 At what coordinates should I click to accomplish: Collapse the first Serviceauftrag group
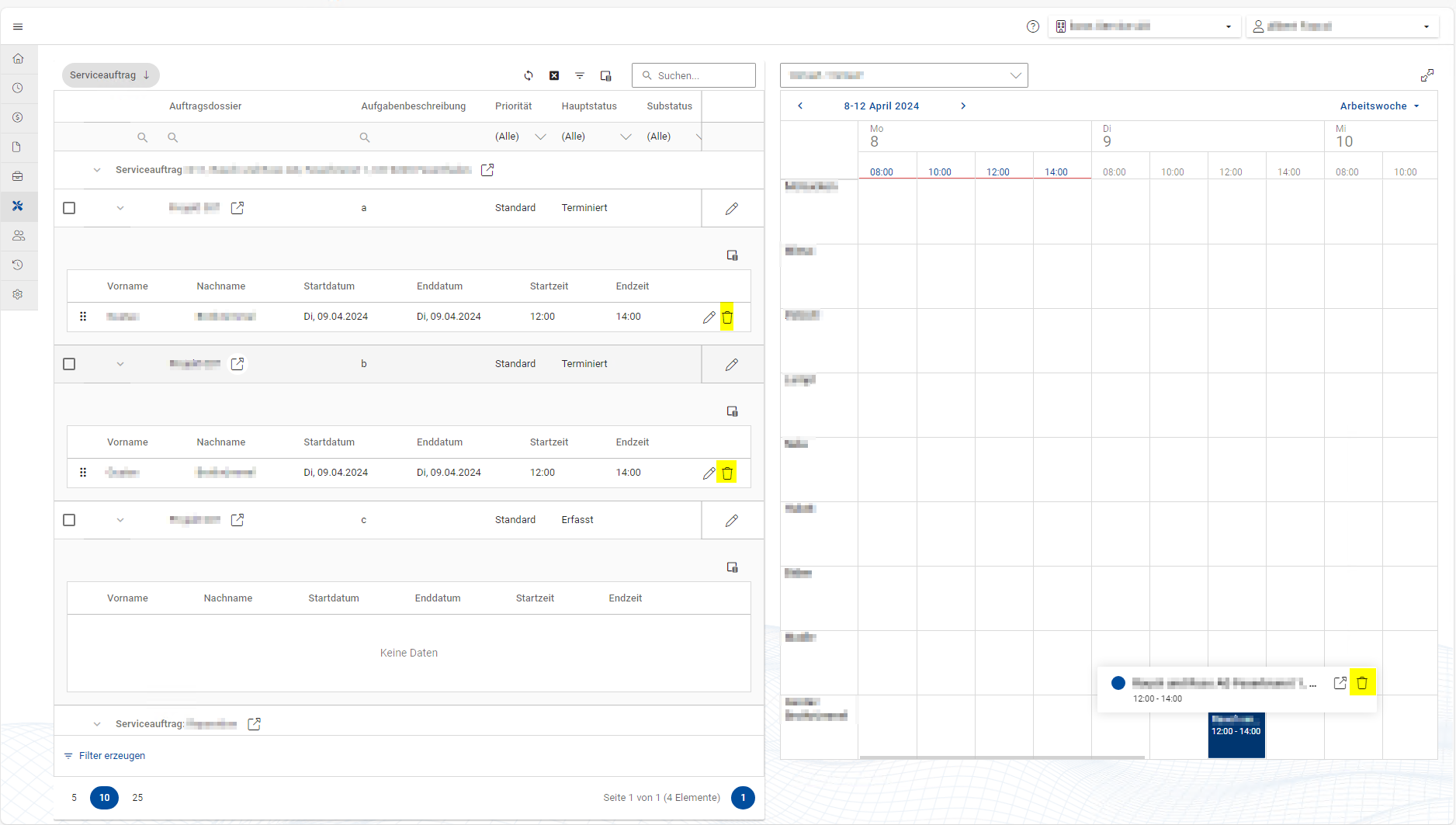[97, 170]
